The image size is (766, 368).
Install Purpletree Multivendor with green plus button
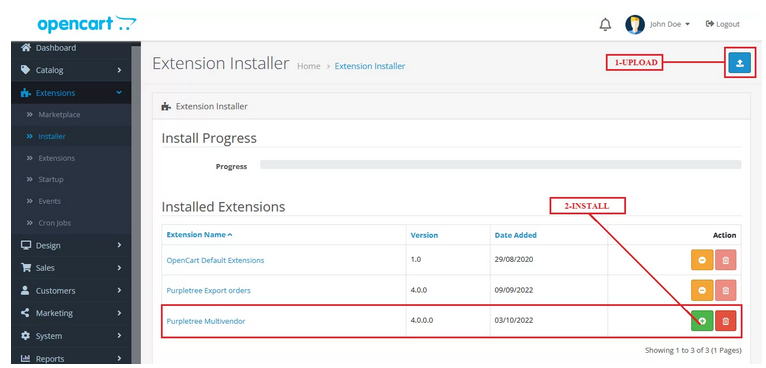click(x=702, y=321)
